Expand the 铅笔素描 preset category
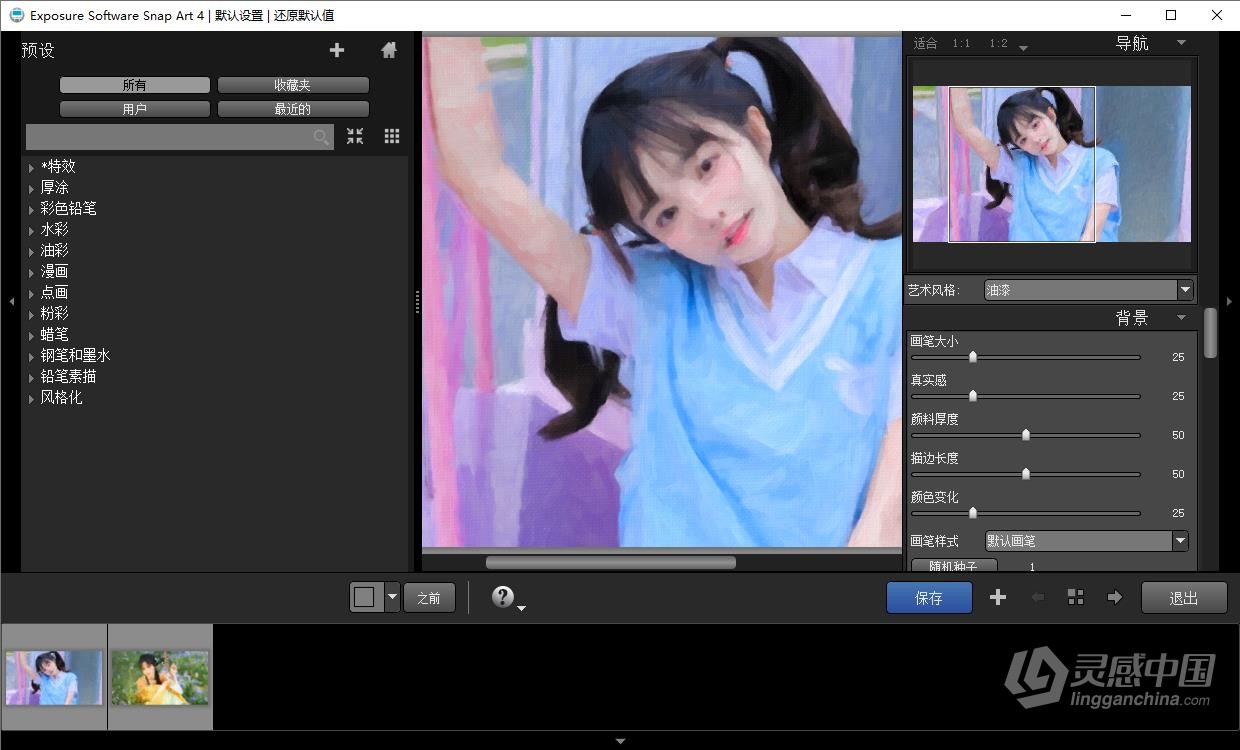 pyautogui.click(x=32, y=378)
